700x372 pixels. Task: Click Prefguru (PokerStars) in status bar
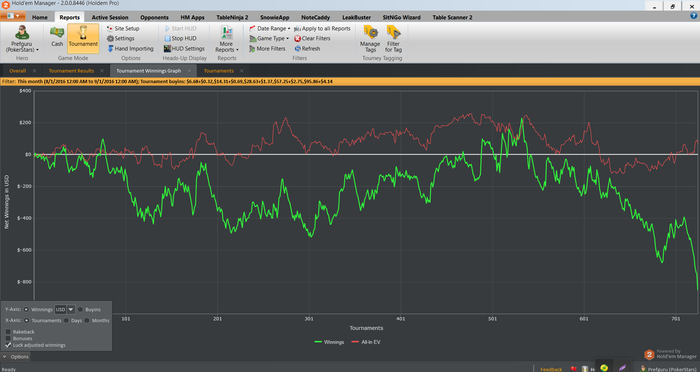tap(669, 369)
